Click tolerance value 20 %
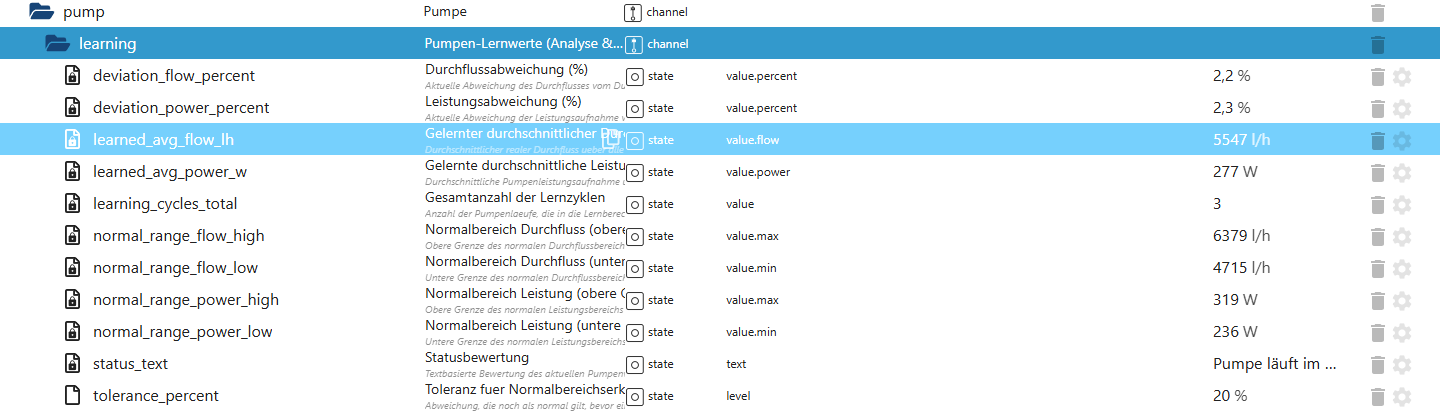 click(1230, 396)
